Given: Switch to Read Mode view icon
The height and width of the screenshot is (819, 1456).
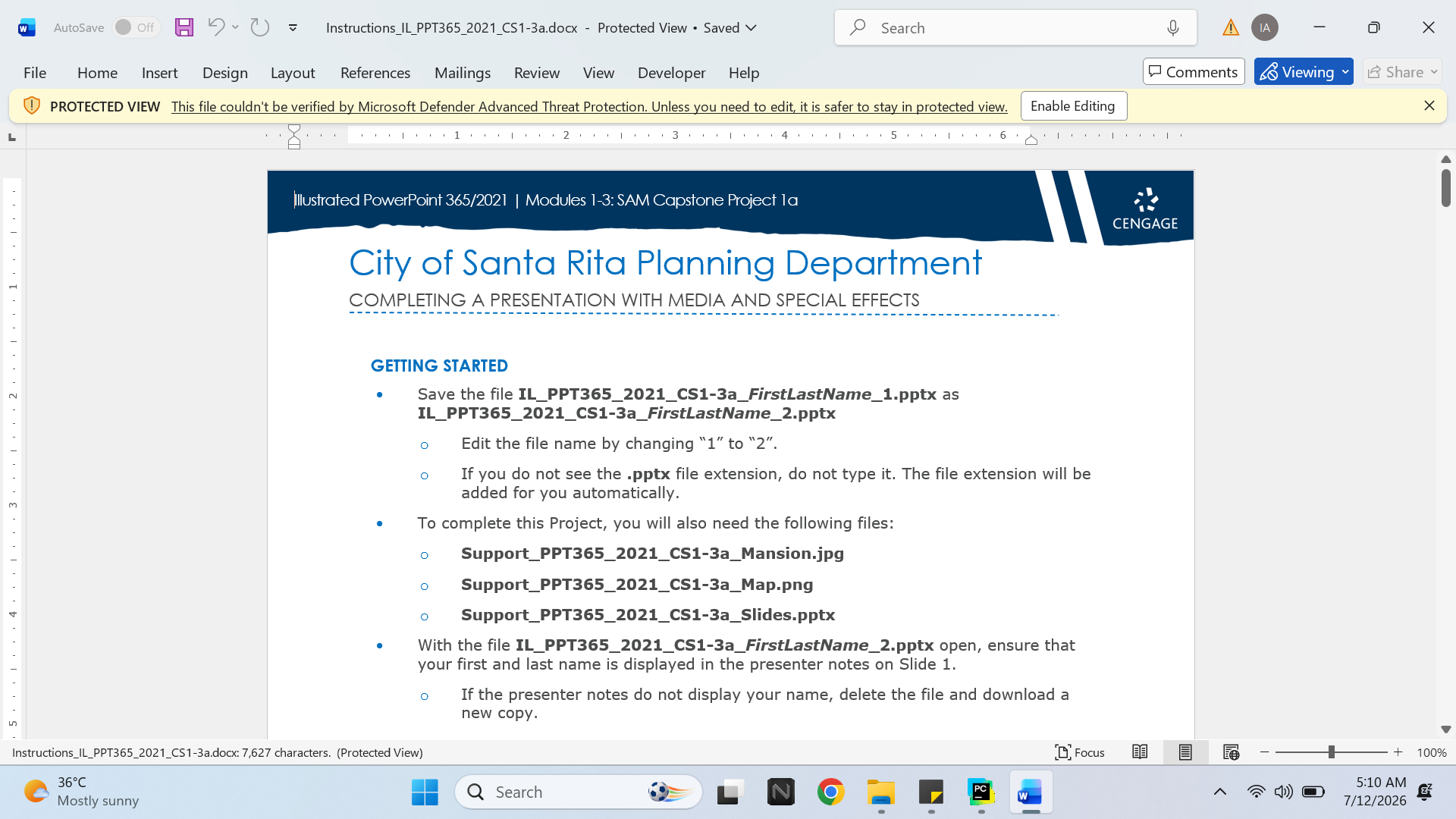Looking at the screenshot, I should [x=1140, y=752].
